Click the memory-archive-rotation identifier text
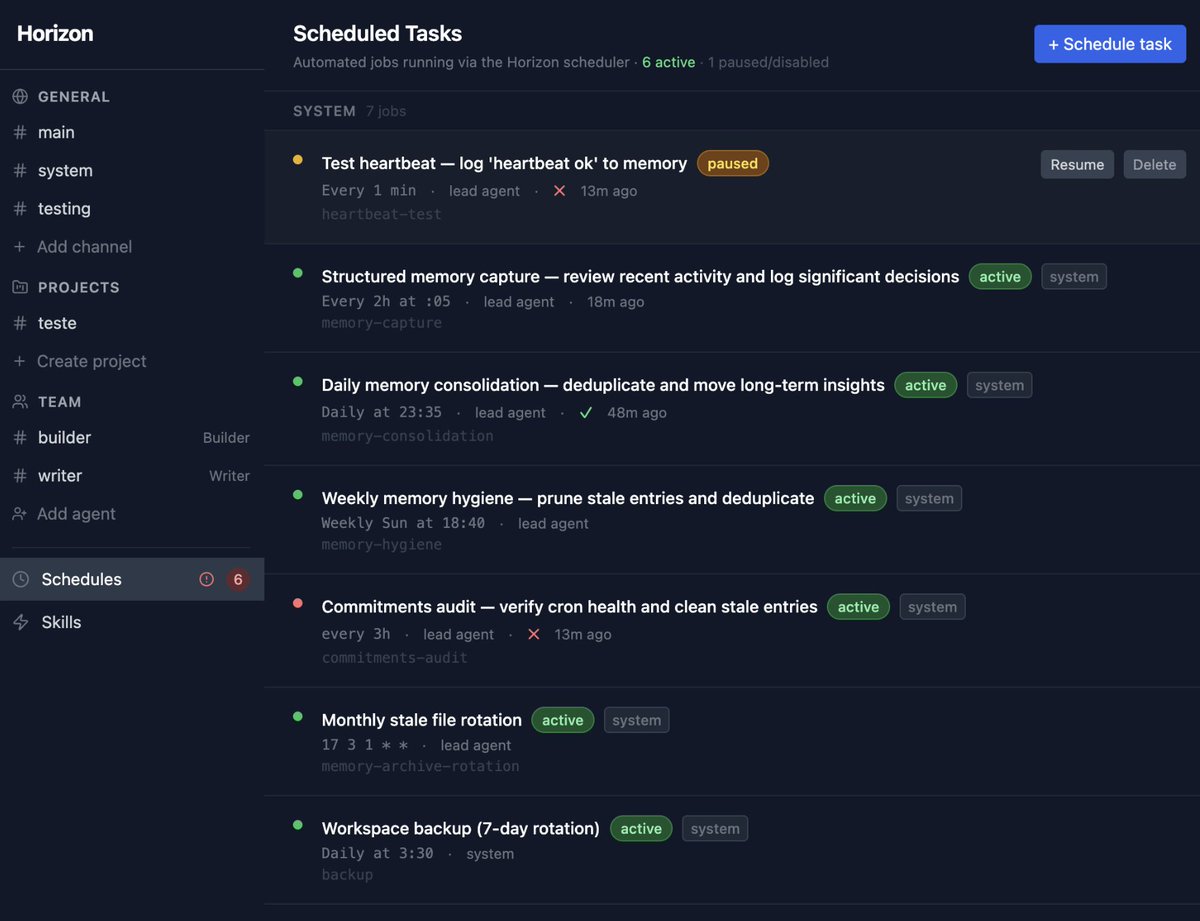 coord(421,767)
